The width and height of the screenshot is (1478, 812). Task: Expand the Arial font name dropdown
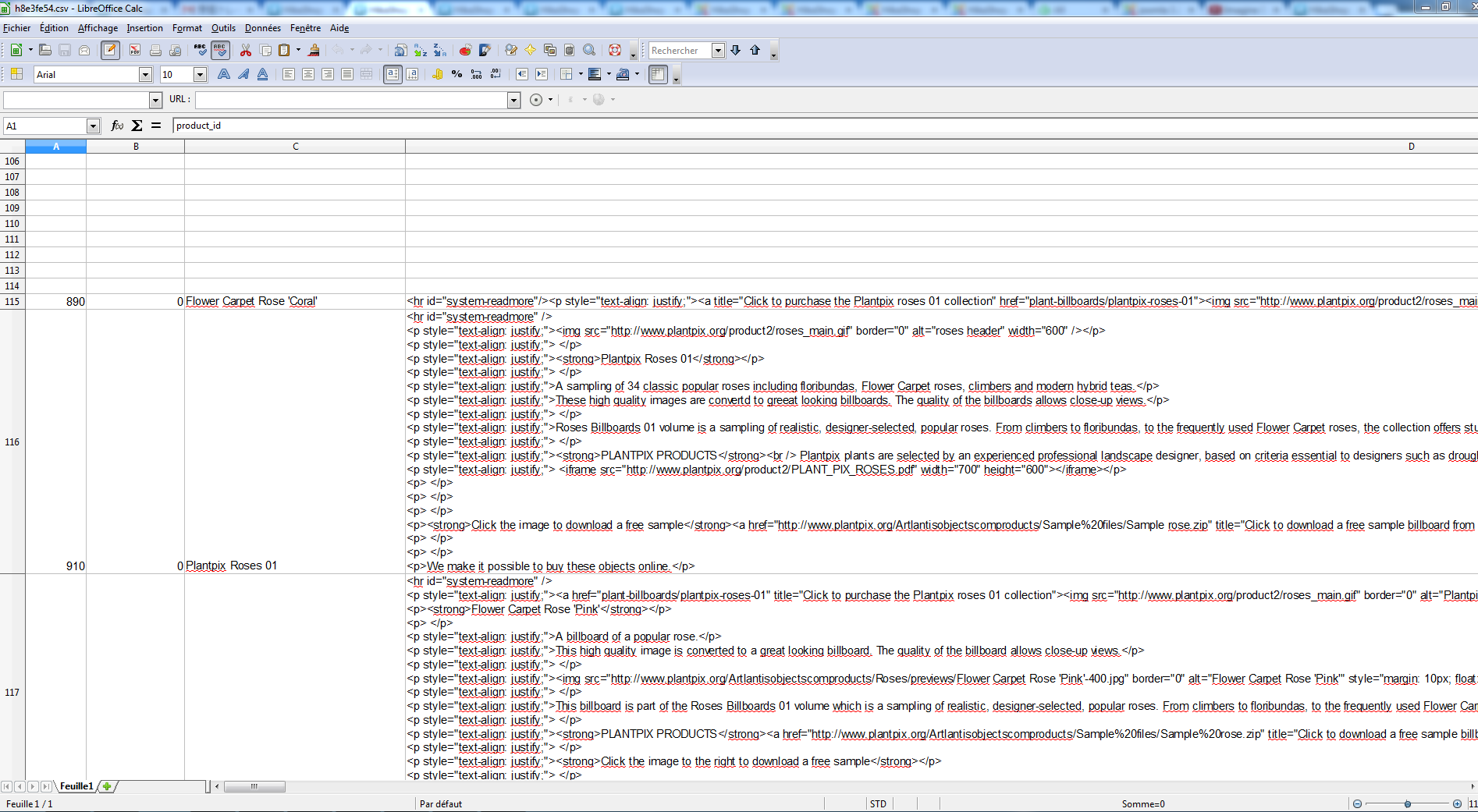145,75
